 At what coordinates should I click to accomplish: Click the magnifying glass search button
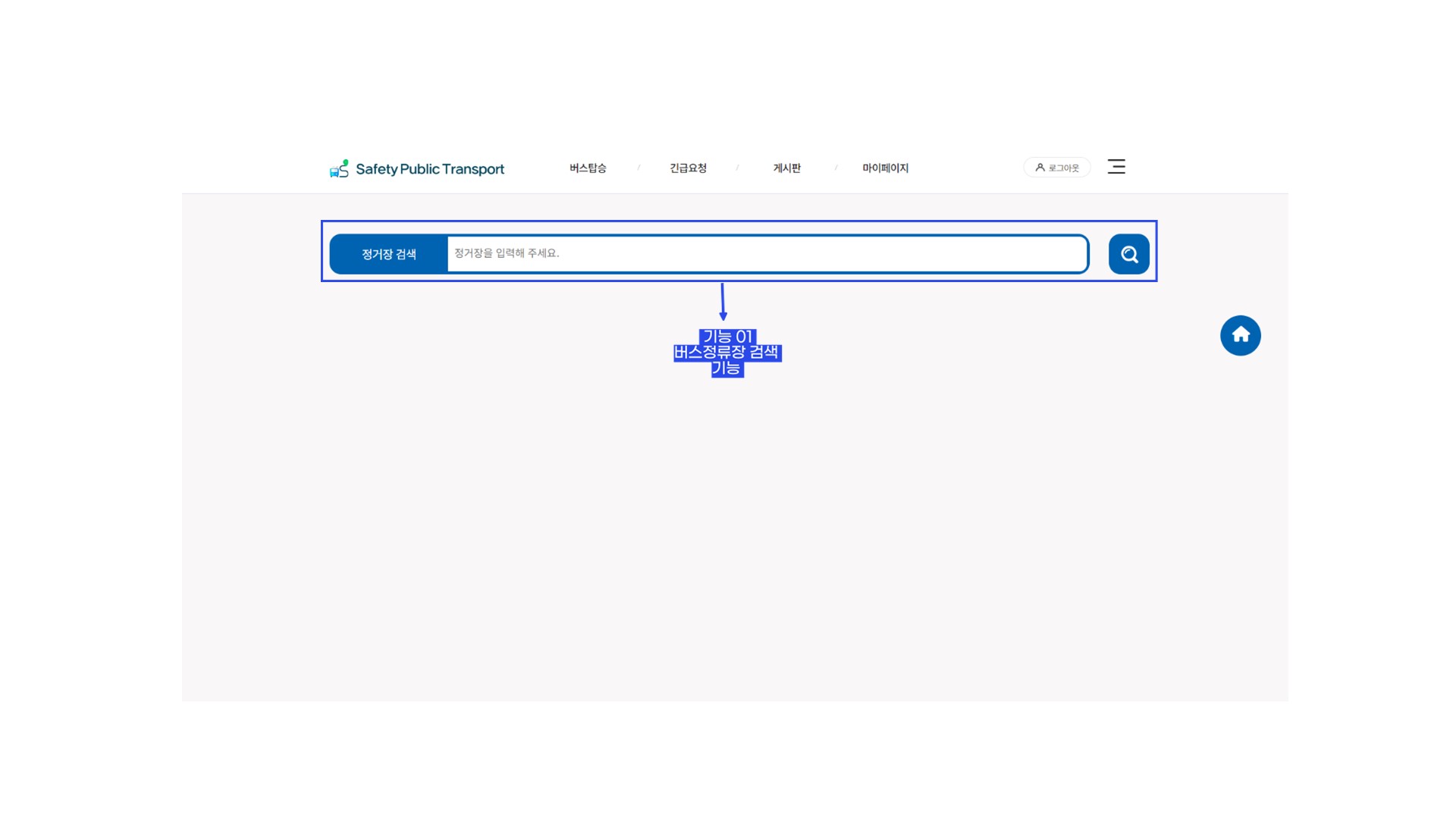pos(1128,254)
